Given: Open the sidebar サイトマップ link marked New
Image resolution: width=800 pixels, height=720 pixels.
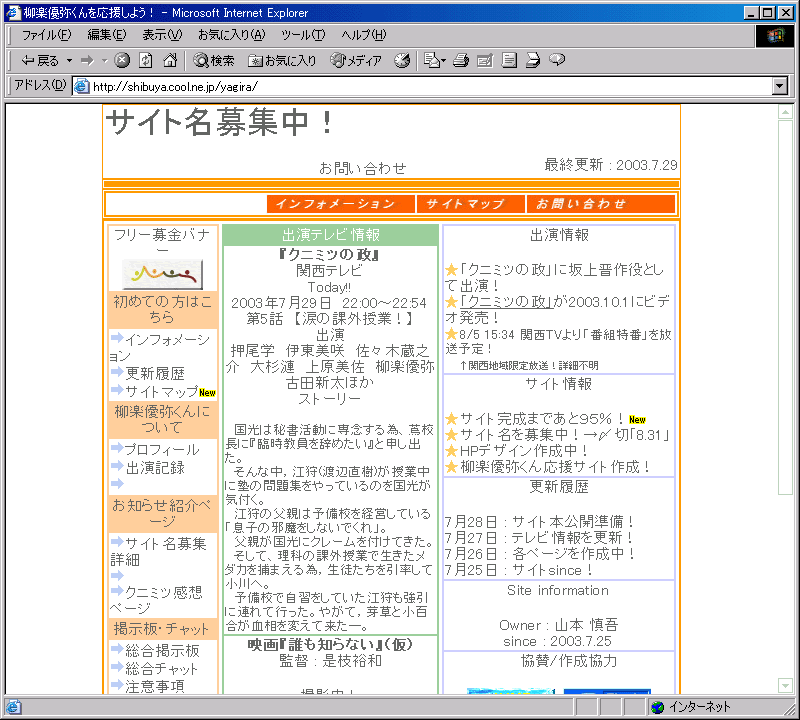Looking at the screenshot, I should tap(162, 391).
